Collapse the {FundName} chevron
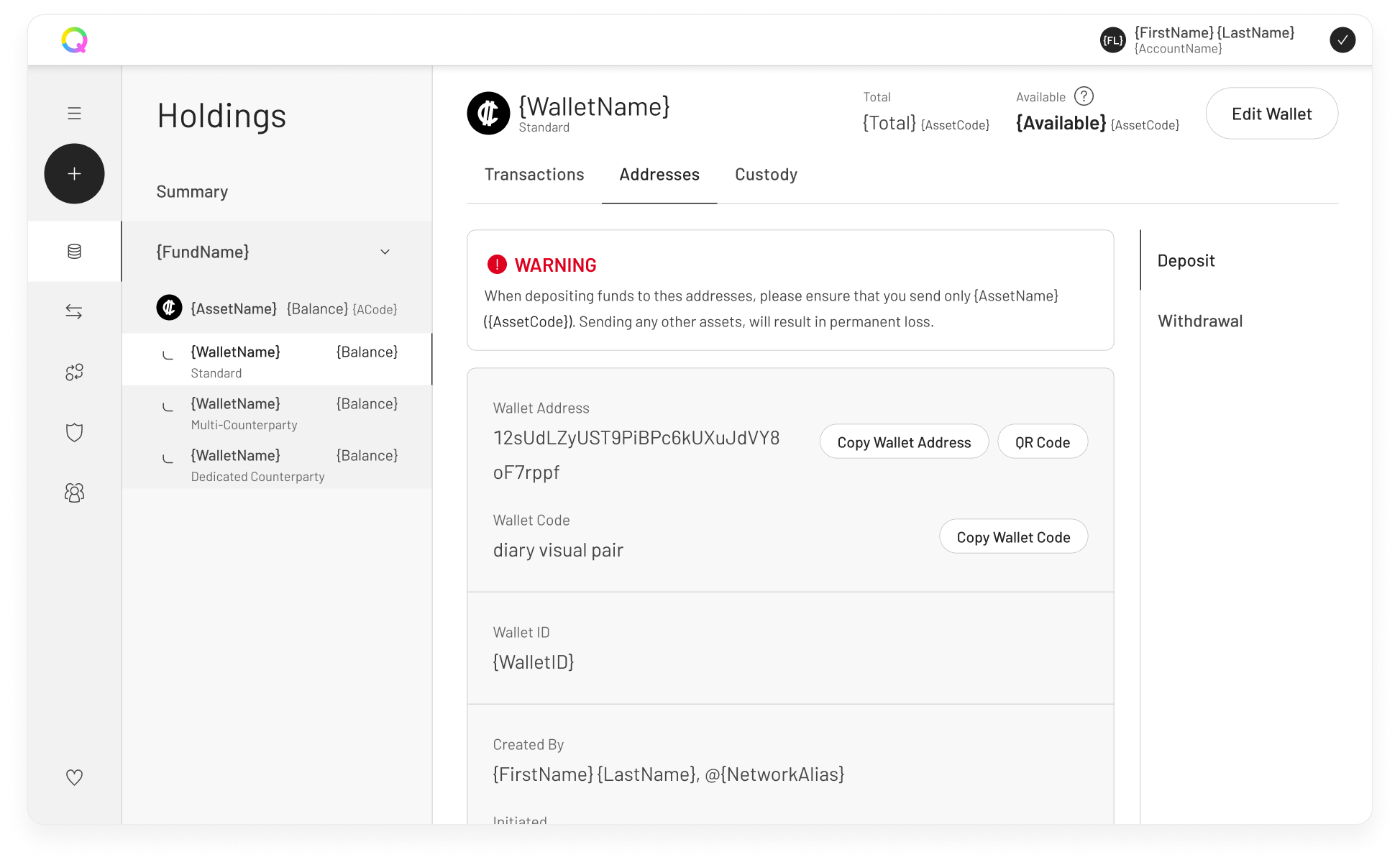 [385, 252]
